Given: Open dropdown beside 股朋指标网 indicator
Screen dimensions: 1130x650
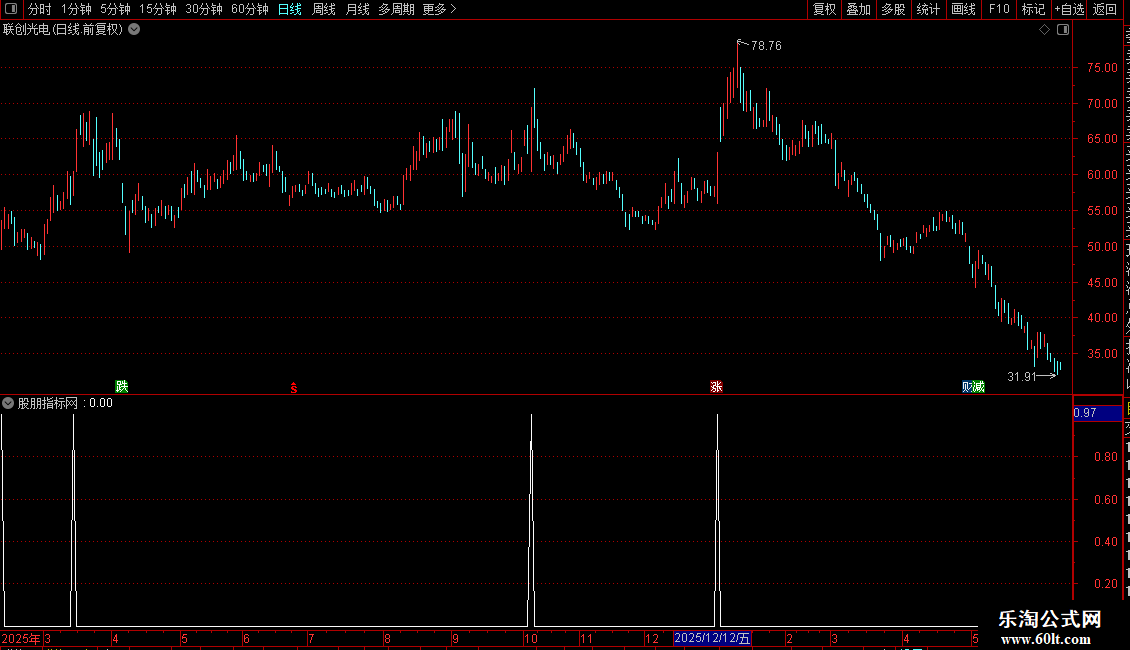Looking at the screenshot, I should (x=8, y=403).
